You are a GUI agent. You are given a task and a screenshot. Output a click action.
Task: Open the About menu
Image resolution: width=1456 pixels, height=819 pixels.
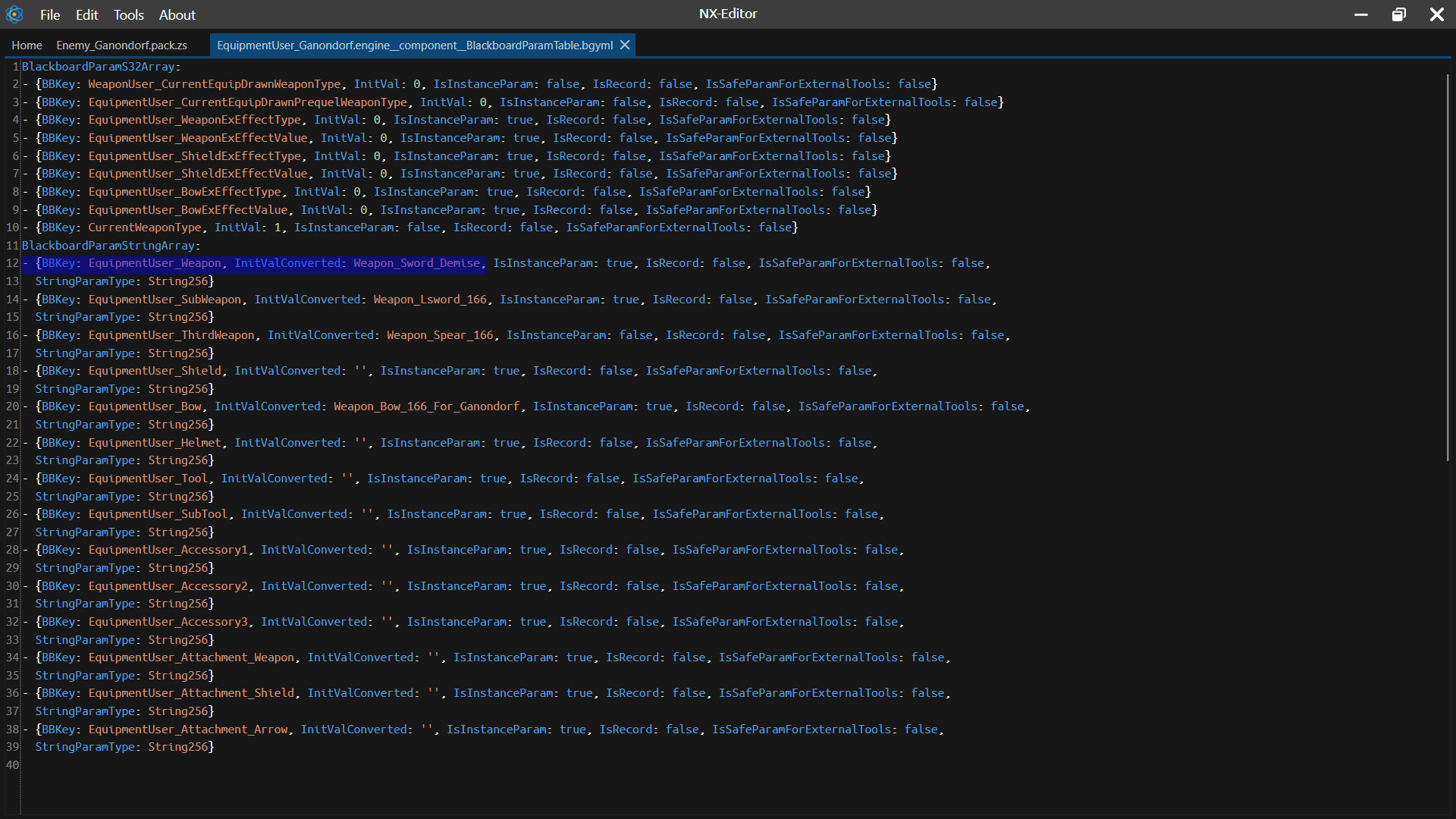(177, 15)
